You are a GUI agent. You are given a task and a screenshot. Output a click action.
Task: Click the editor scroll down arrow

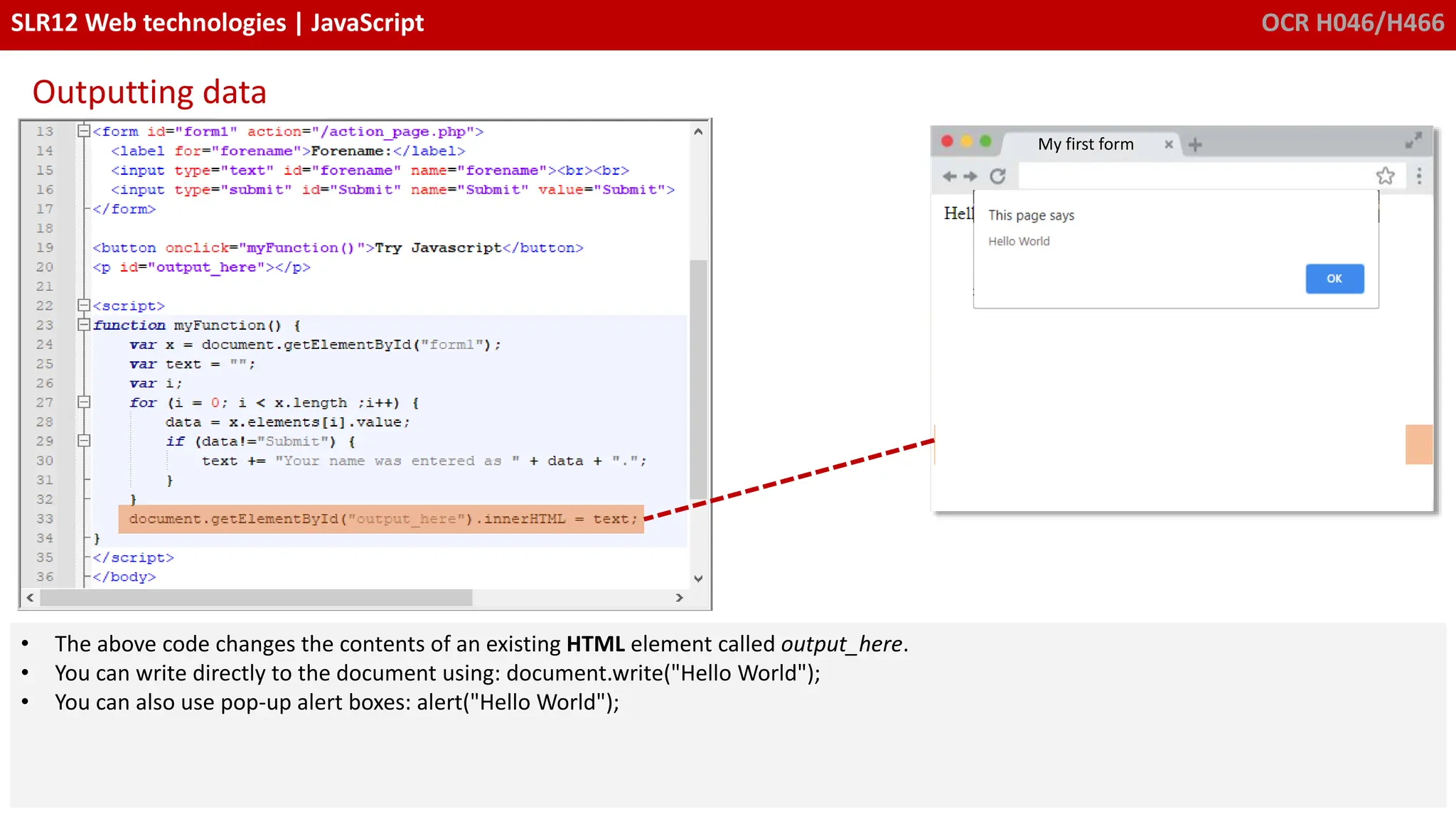point(698,579)
